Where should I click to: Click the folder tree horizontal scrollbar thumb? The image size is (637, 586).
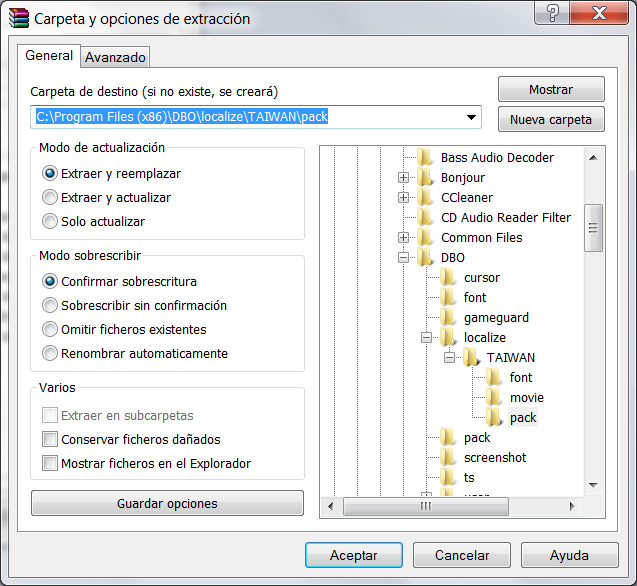click(x=425, y=507)
